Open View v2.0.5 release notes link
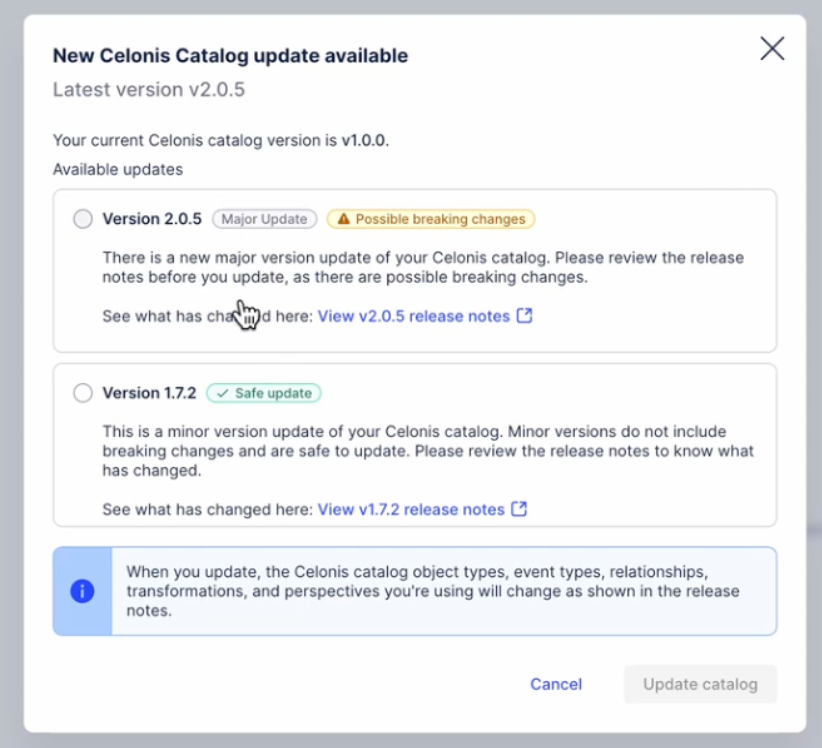Screen dimensions: 822x748 click(x=413, y=316)
